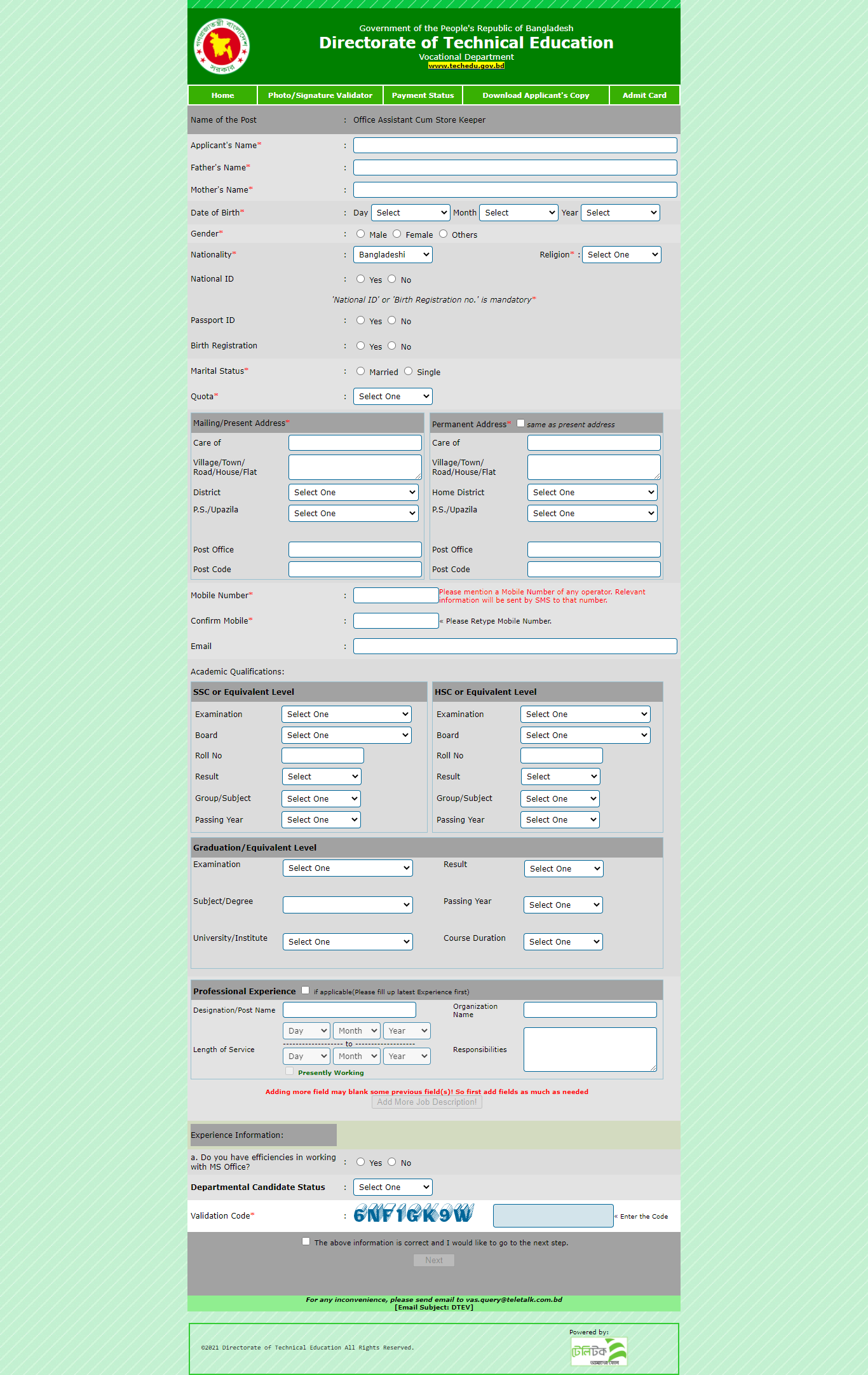Open the present address District dropdown
868x1375 pixels.
pos(353,493)
